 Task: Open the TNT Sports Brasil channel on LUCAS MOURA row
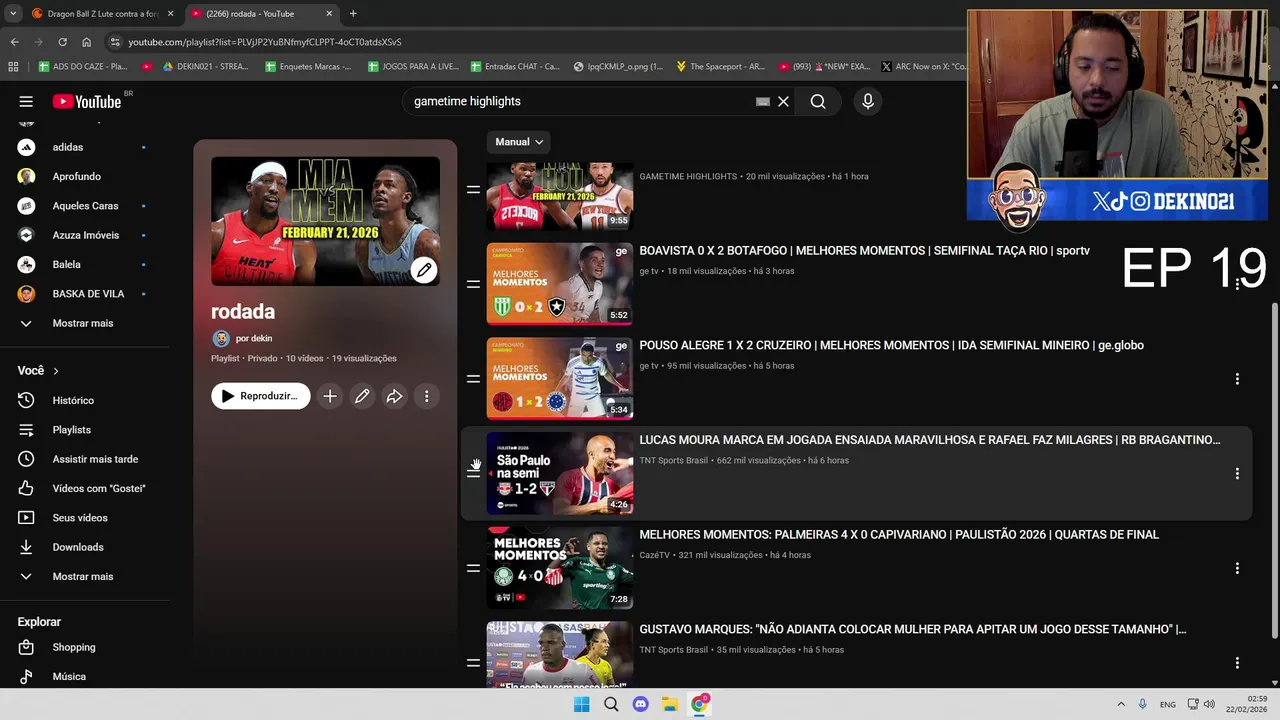(x=673, y=461)
